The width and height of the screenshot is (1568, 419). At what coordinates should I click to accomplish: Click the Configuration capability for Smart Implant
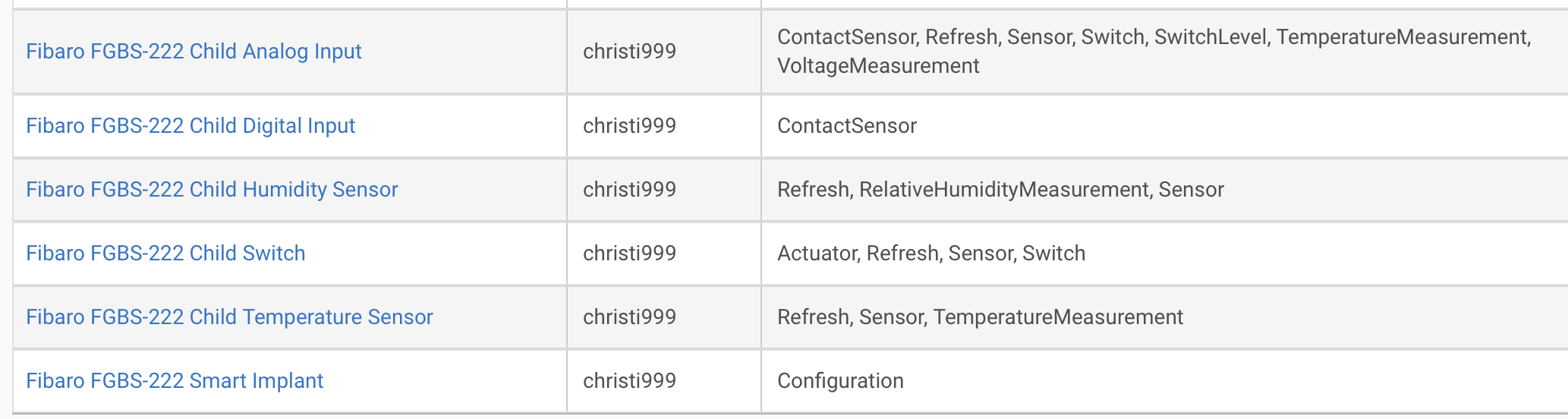(x=840, y=381)
